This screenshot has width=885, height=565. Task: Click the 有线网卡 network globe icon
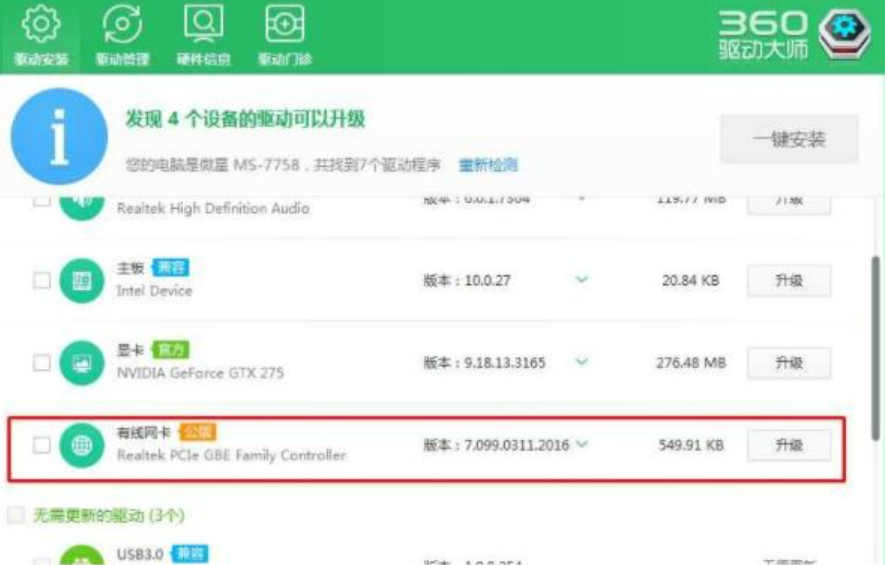tap(82, 445)
